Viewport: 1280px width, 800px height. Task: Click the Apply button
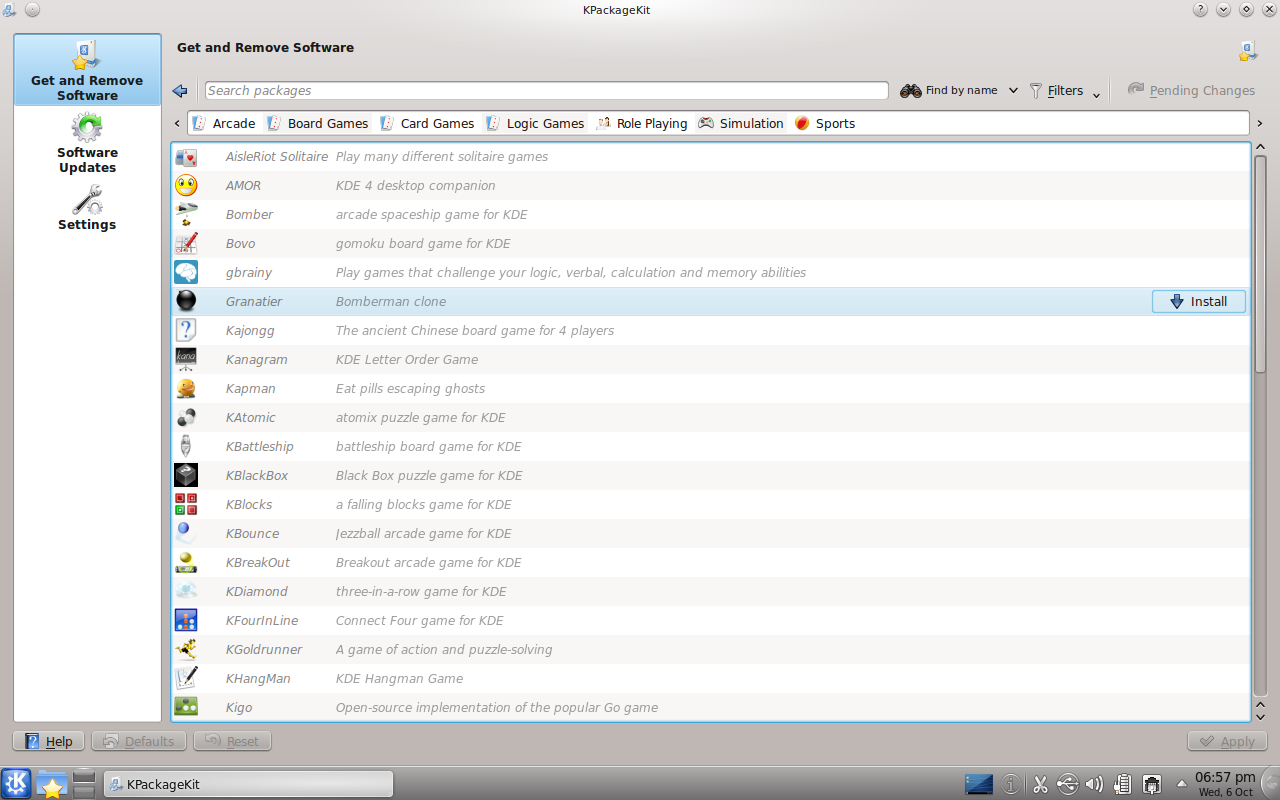[x=1227, y=741]
